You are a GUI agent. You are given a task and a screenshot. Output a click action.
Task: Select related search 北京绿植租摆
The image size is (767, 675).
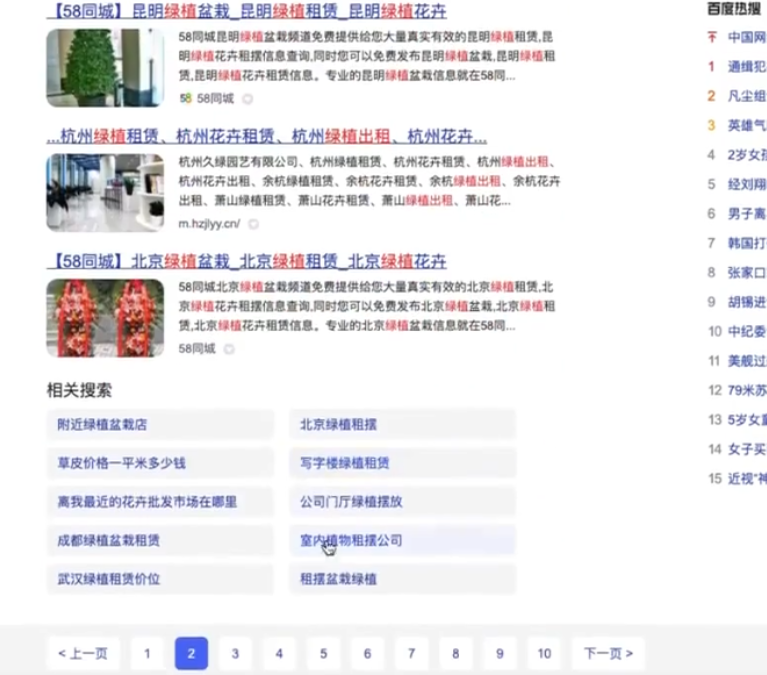[403, 425]
